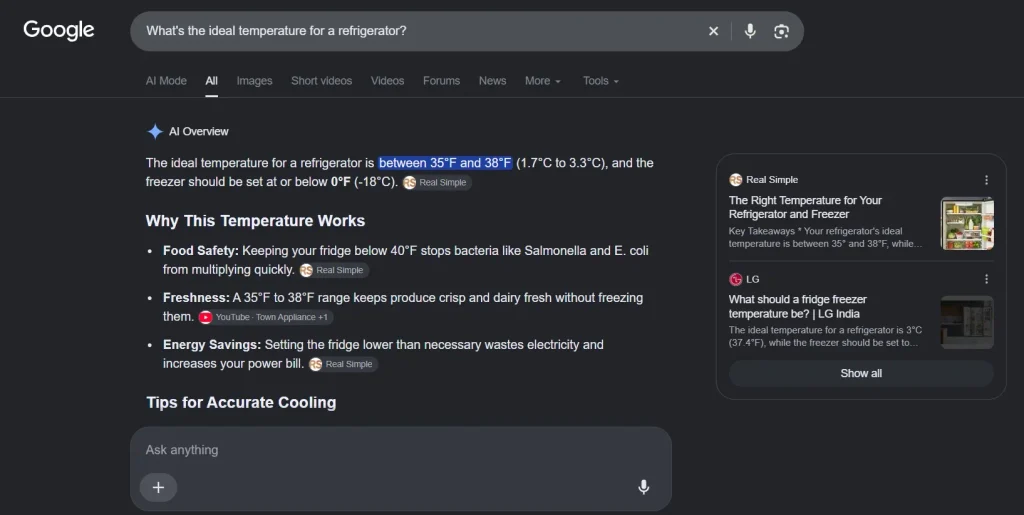Switch to AI Mode tab
This screenshot has width=1024, height=515.
click(166, 81)
